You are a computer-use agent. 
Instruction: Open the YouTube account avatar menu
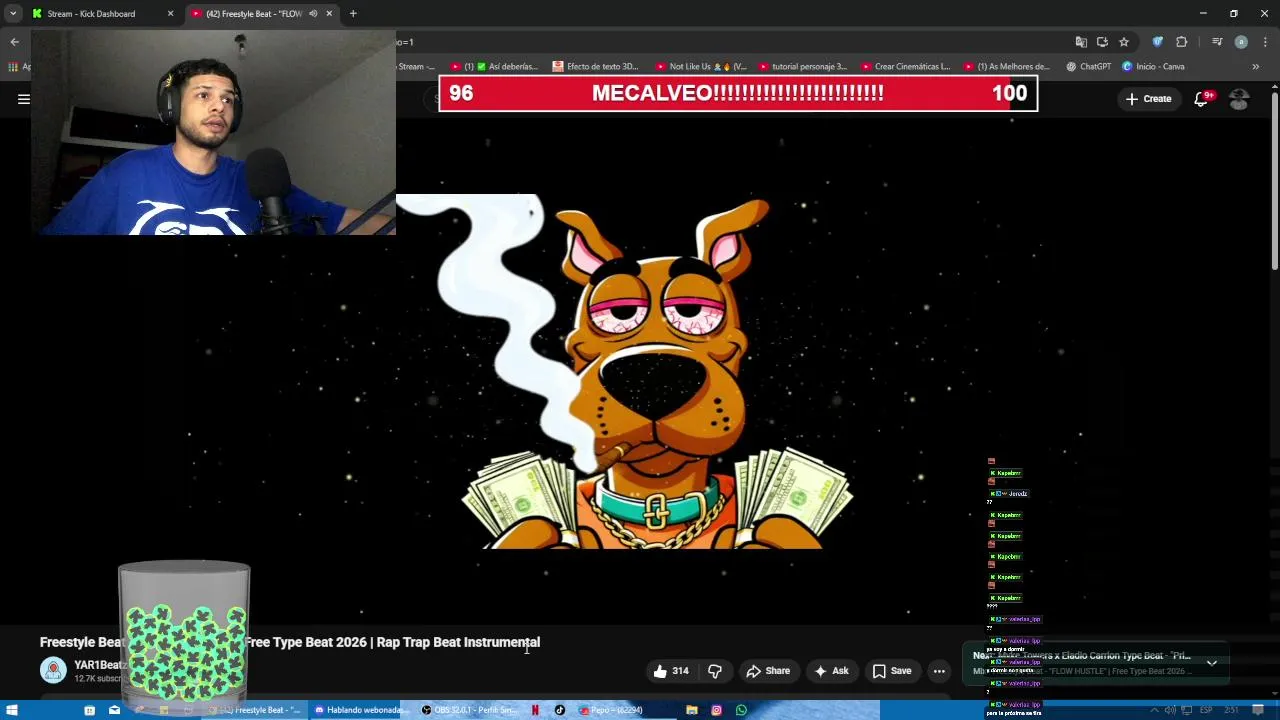click(x=1239, y=99)
